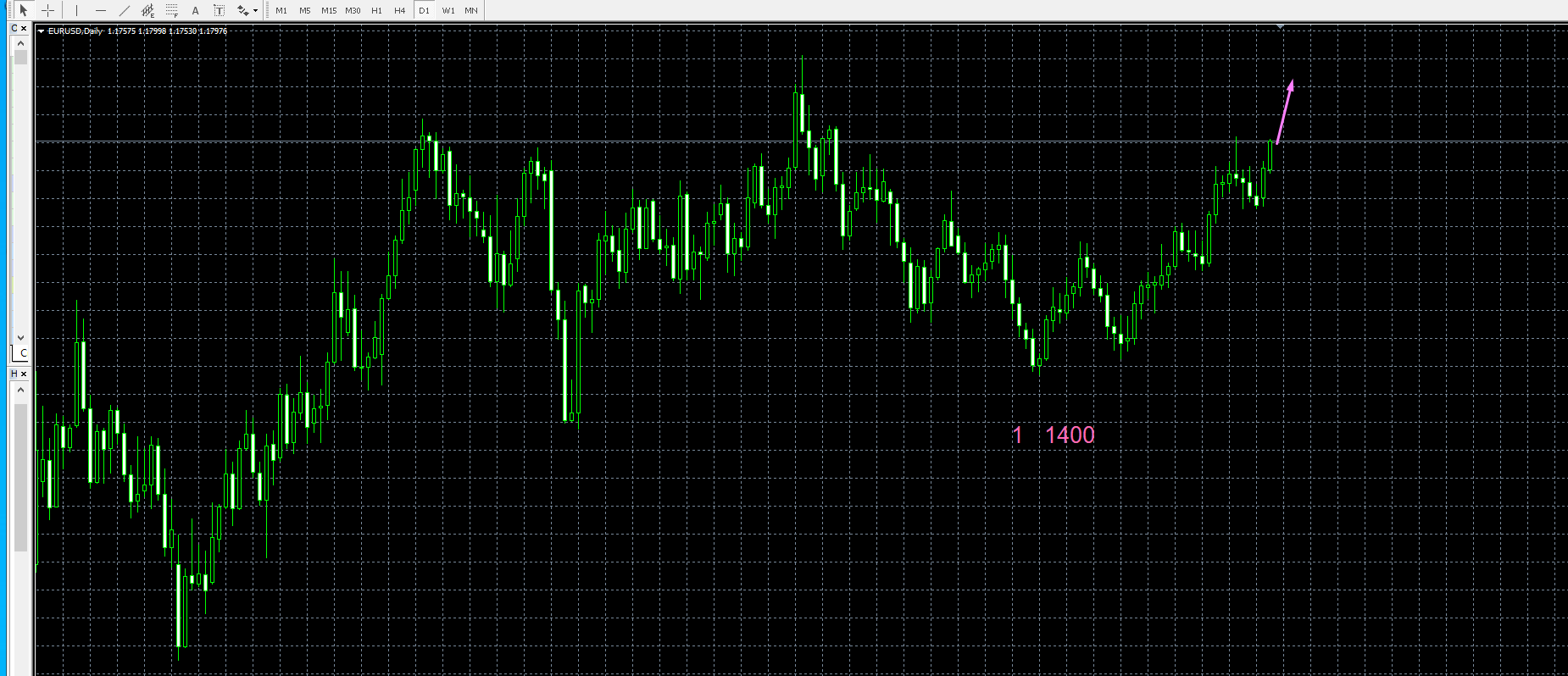
Task: Switch chart to H1 timeframe
Action: click(x=377, y=10)
